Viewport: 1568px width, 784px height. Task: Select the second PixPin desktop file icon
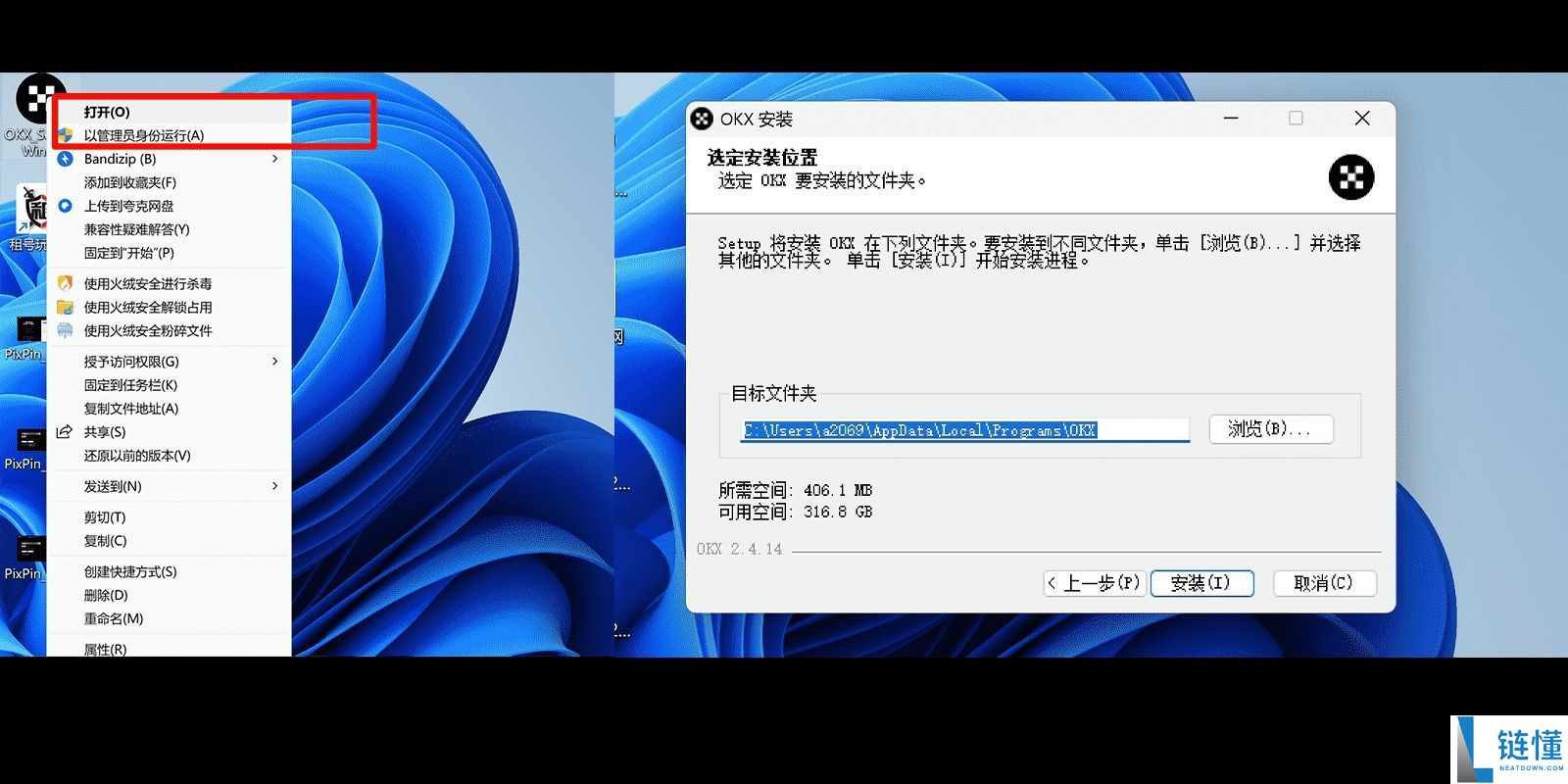click(x=29, y=439)
